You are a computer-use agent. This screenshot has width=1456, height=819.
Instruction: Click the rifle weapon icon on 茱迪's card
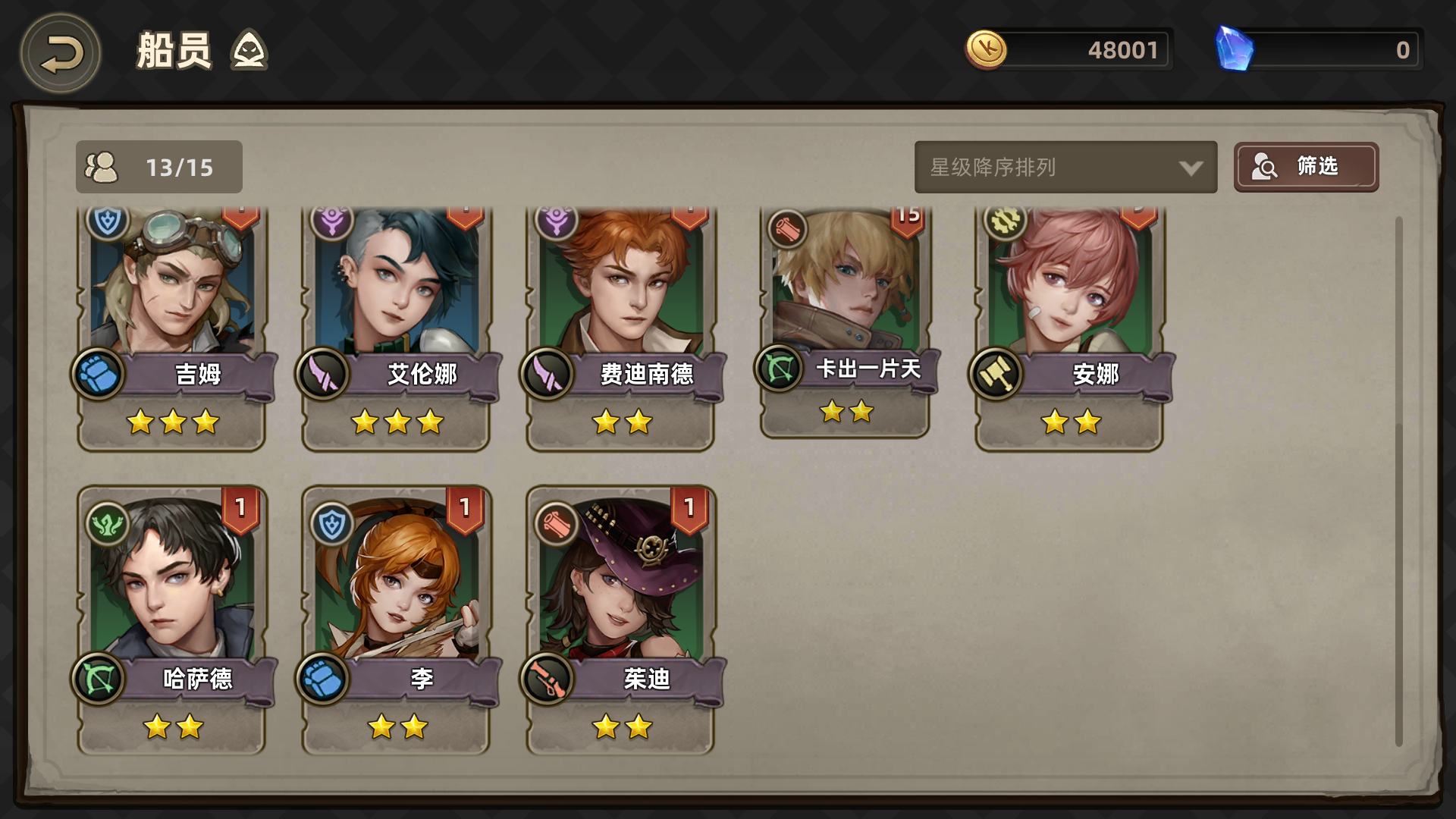(547, 679)
